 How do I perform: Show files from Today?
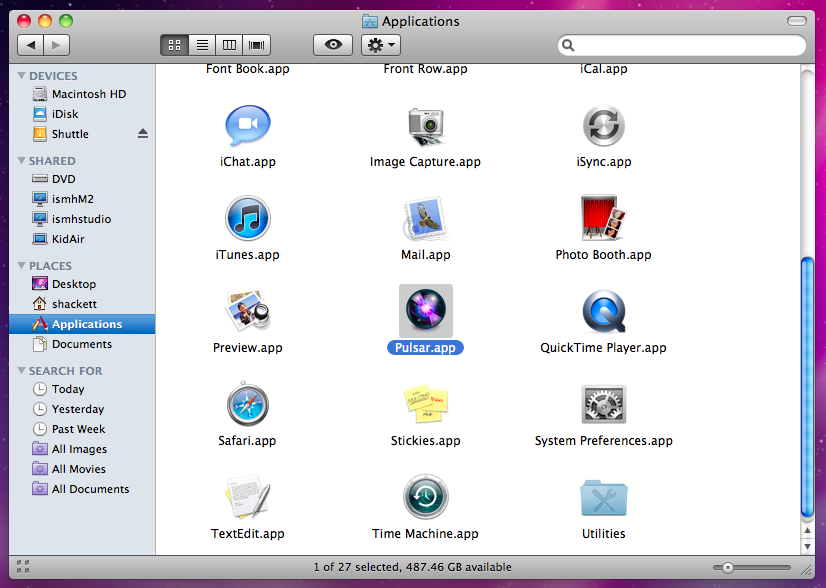pyautogui.click(x=82, y=389)
